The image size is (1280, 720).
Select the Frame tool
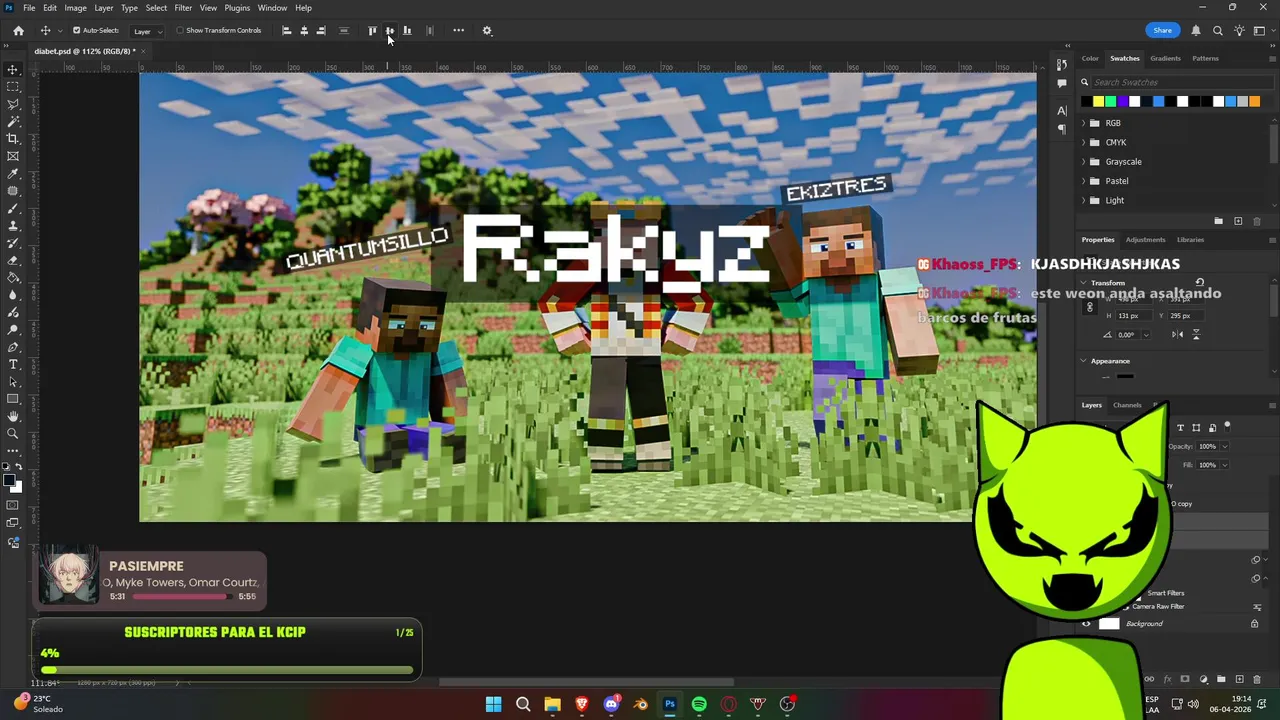click(x=13, y=156)
